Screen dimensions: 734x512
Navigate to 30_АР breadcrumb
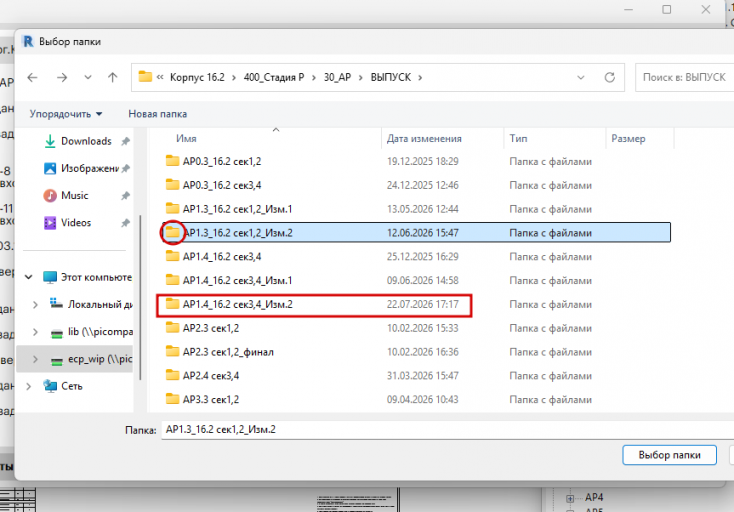[x=337, y=77]
